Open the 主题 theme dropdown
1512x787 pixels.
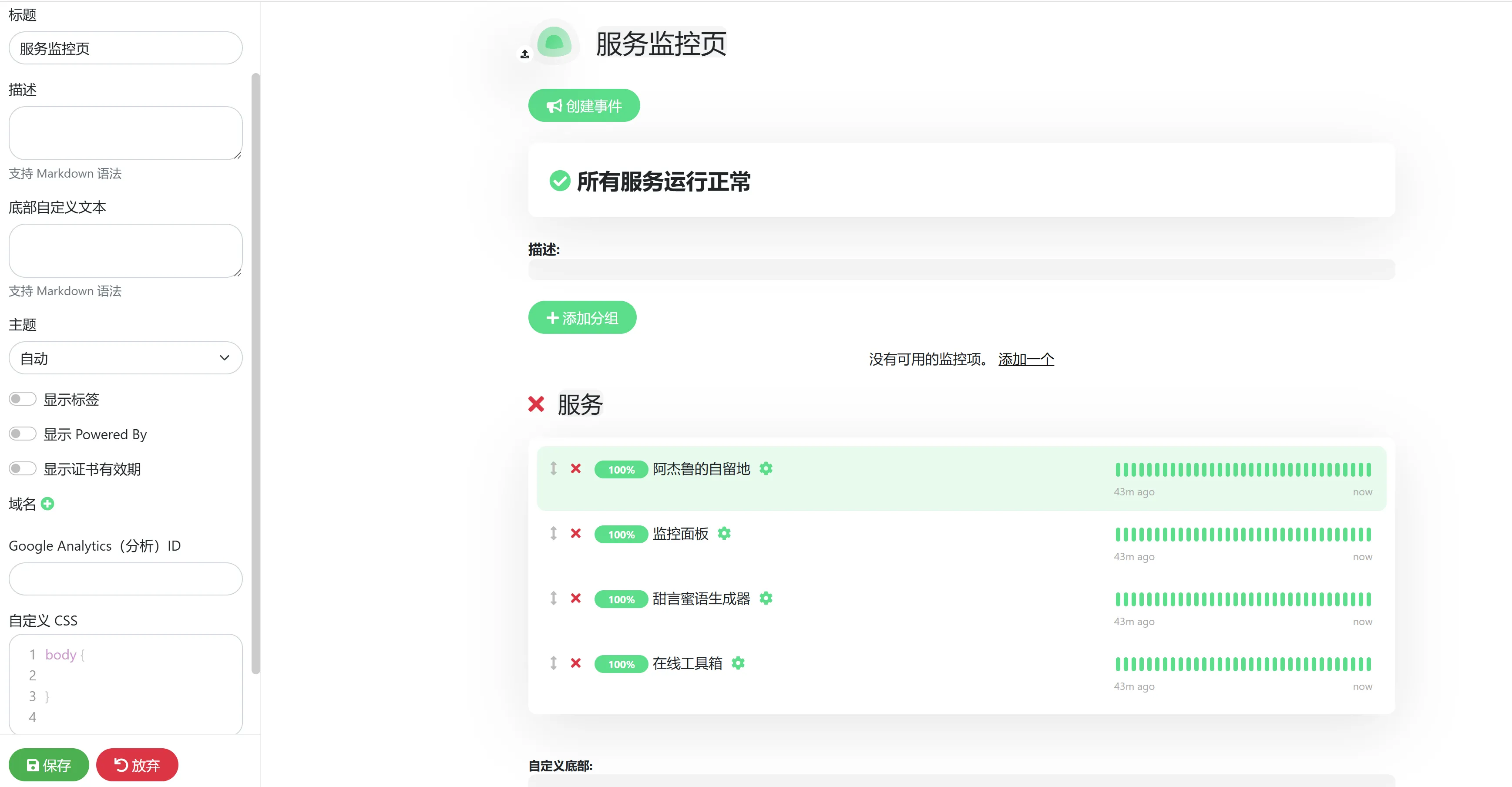click(x=125, y=358)
